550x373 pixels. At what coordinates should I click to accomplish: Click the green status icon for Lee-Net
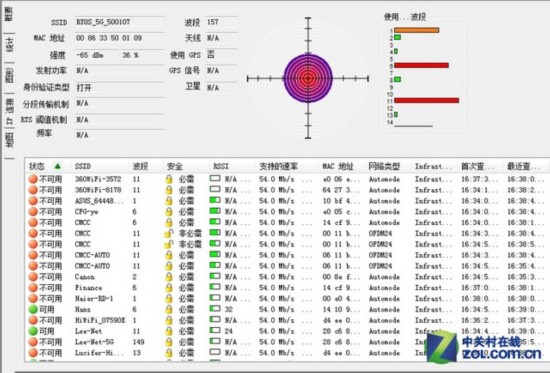click(33, 331)
